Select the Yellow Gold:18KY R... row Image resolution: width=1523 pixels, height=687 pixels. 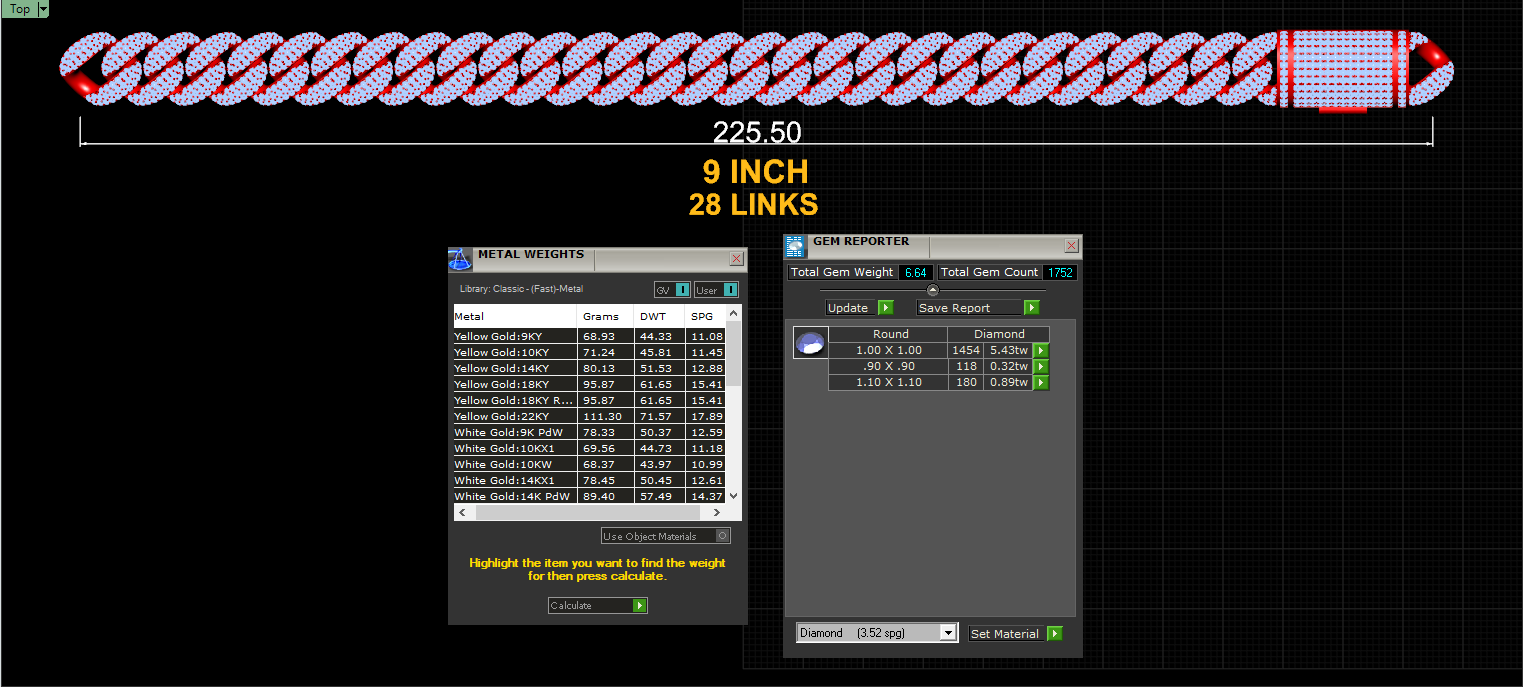(x=590, y=400)
